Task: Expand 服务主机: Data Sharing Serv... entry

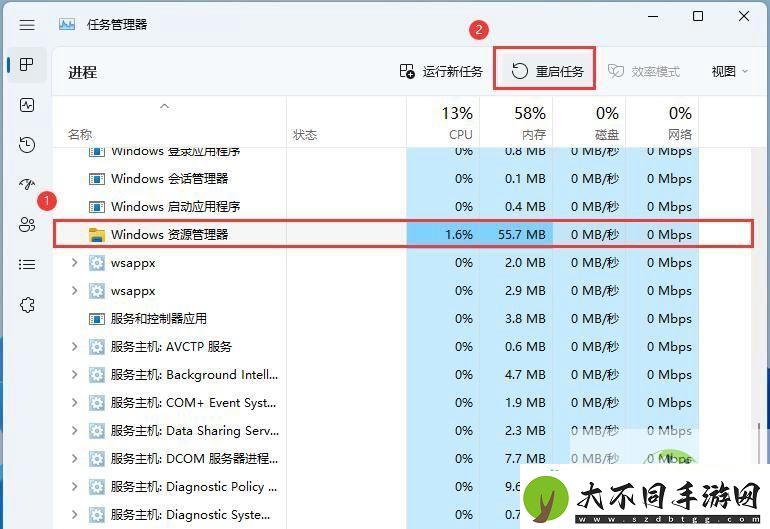Action: (x=74, y=430)
